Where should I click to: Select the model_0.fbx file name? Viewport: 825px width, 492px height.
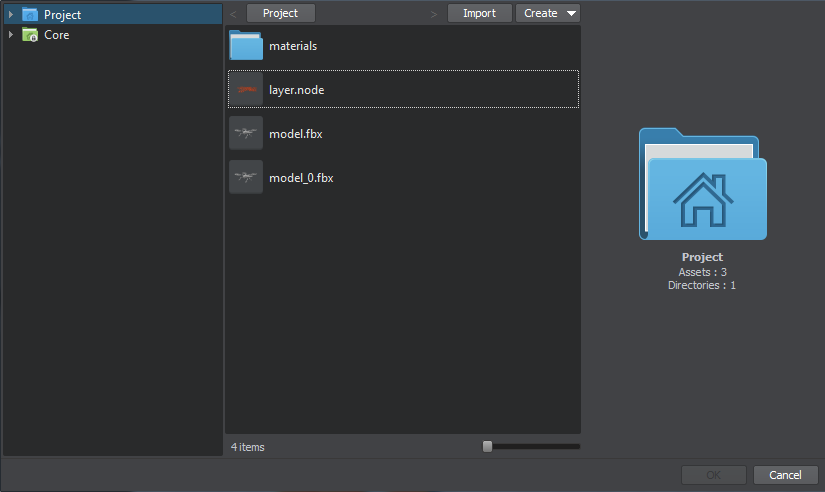tap(301, 178)
